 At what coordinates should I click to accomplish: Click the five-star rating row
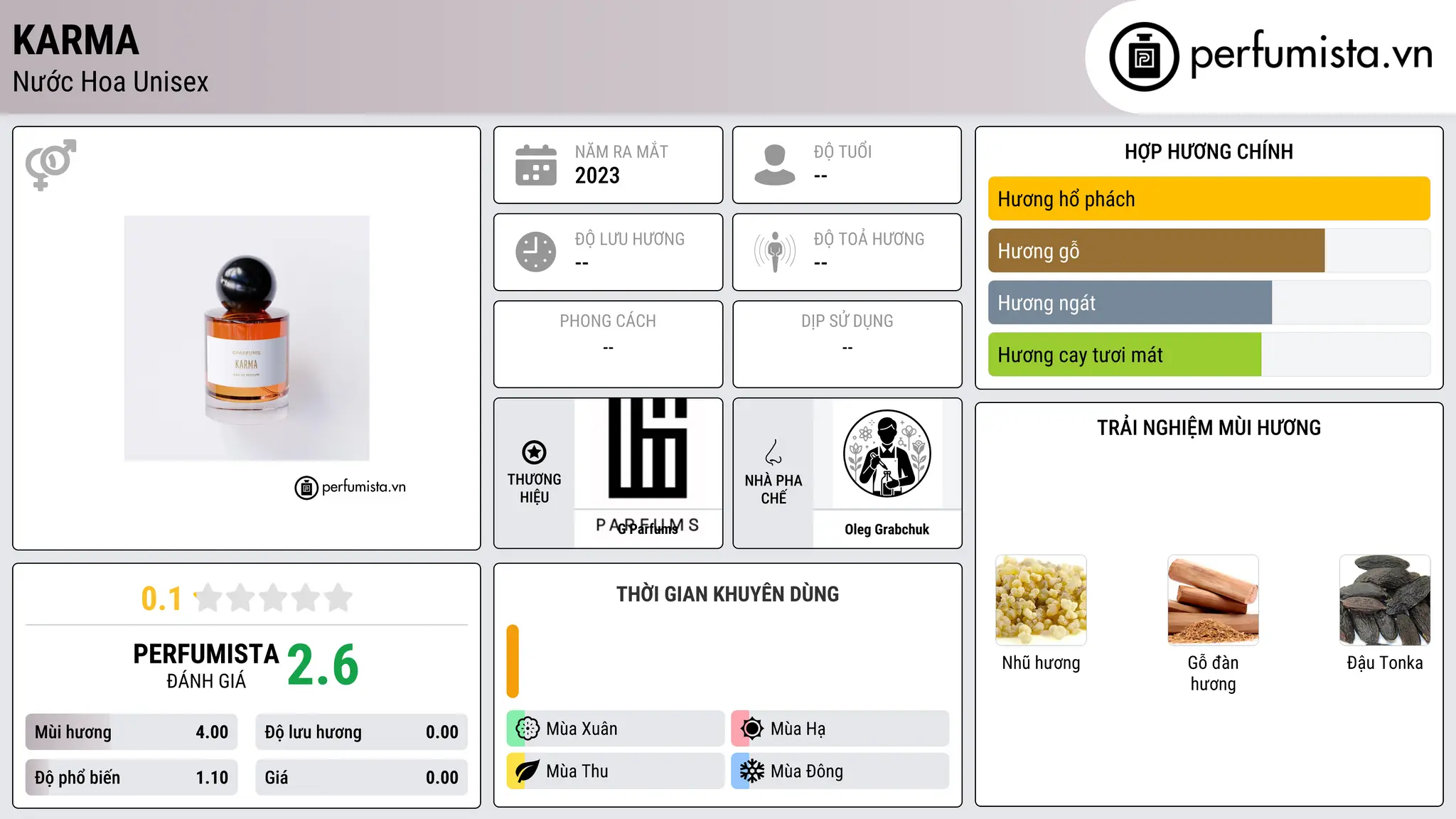coord(274,598)
